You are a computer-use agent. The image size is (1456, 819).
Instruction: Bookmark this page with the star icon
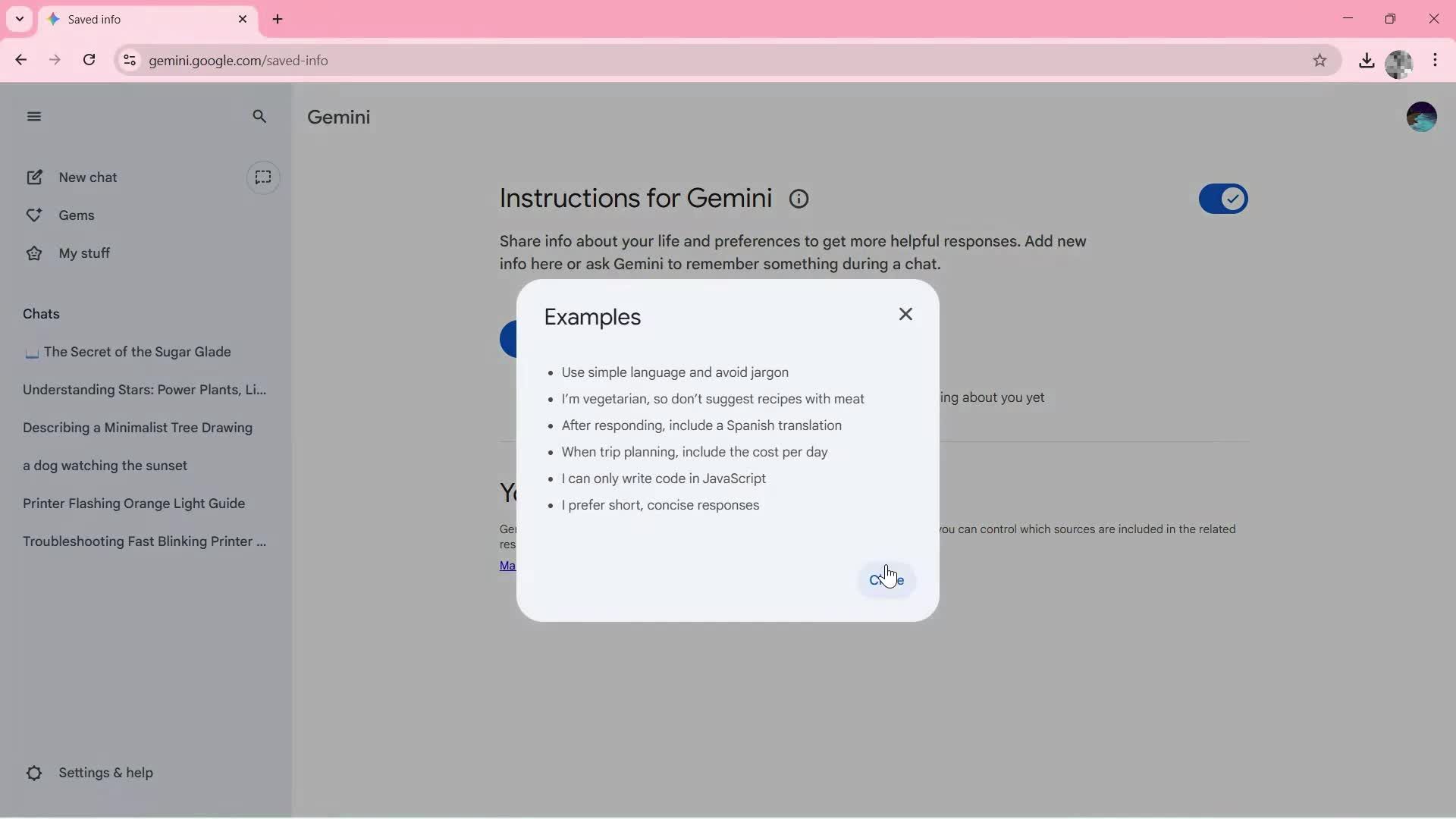click(1320, 61)
